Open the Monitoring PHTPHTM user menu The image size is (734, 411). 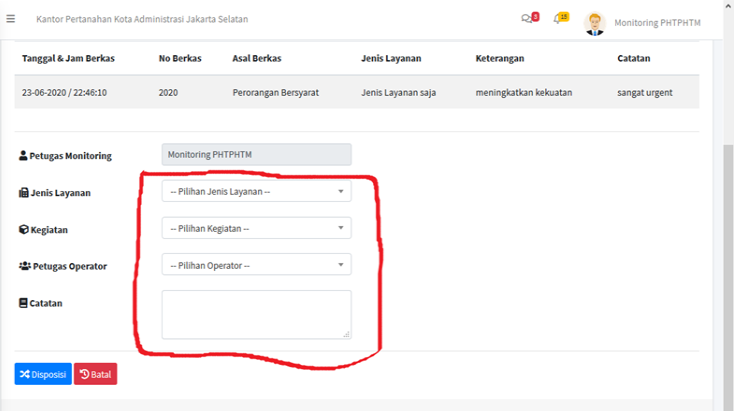(x=656, y=22)
